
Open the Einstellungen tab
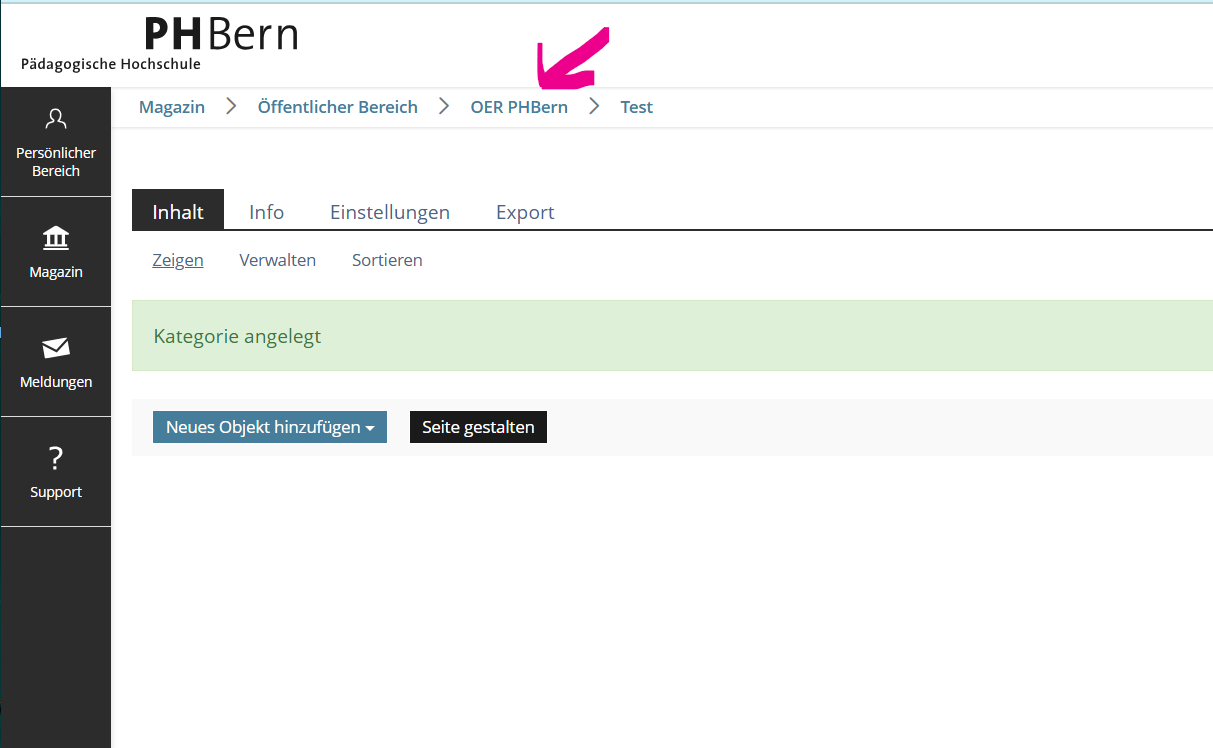(x=389, y=211)
